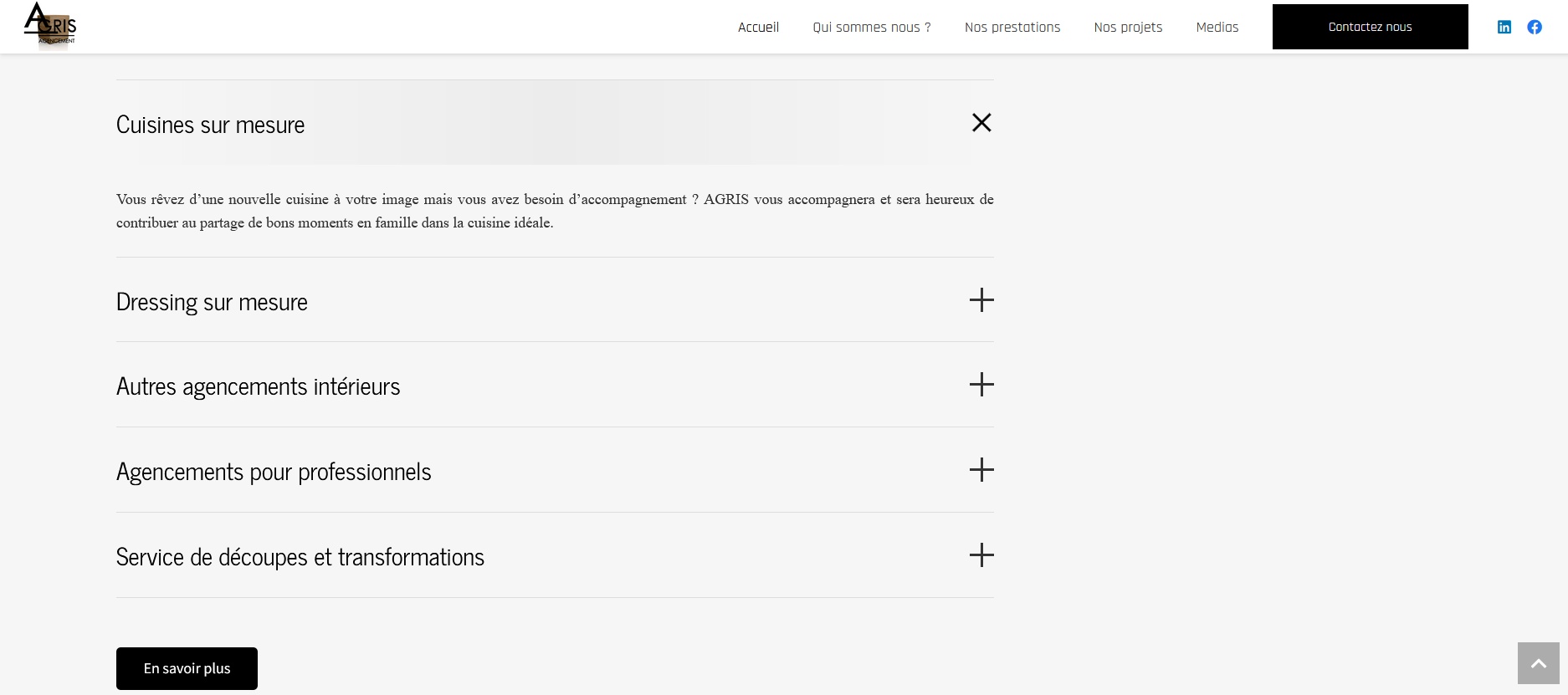
Task: Click the En savoir plus button
Action: [x=187, y=668]
